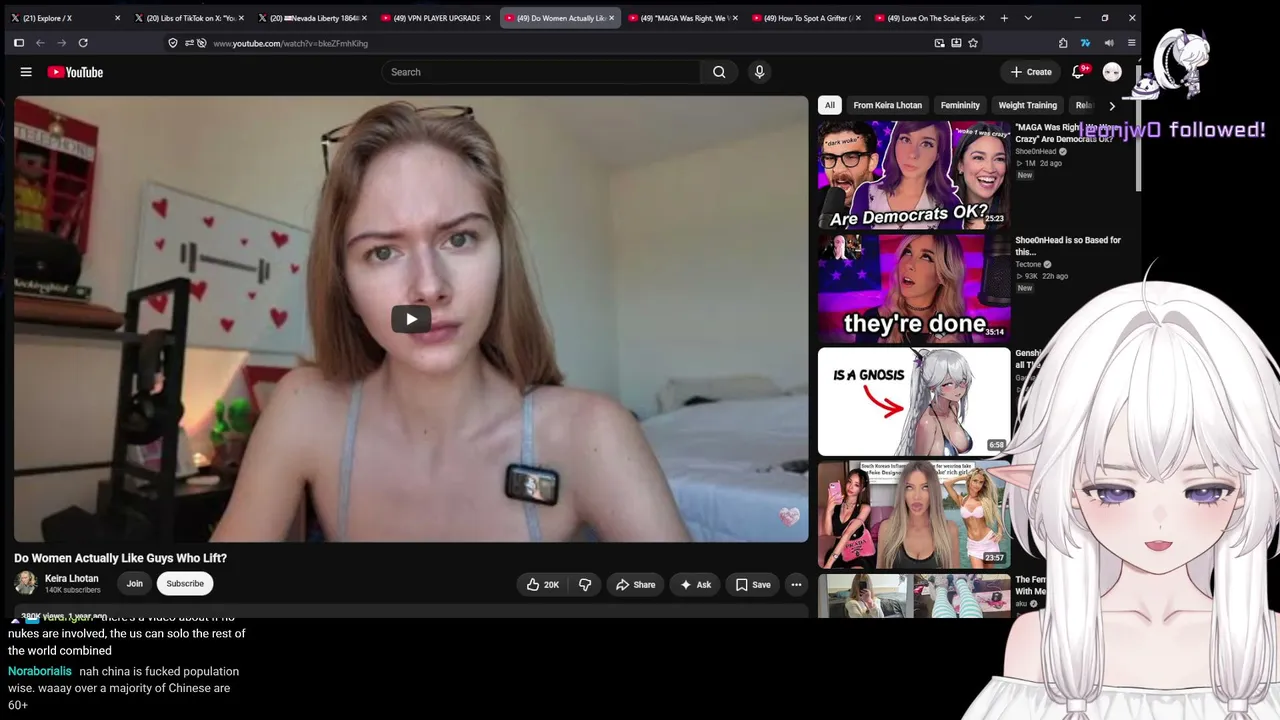
Task: Open the blue translate extension icon
Action: 1086,43
